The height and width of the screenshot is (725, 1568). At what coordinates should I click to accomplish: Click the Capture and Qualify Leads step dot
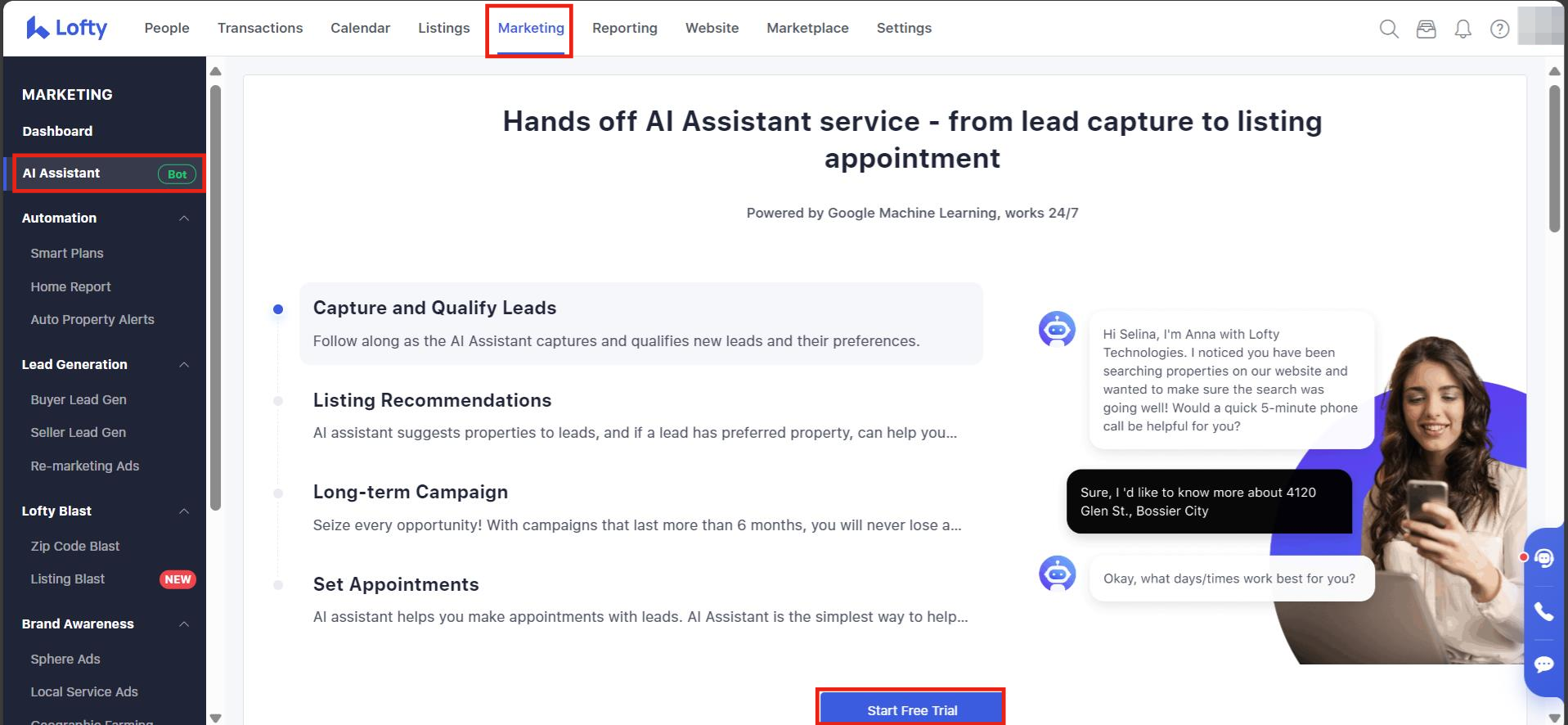[x=278, y=309]
